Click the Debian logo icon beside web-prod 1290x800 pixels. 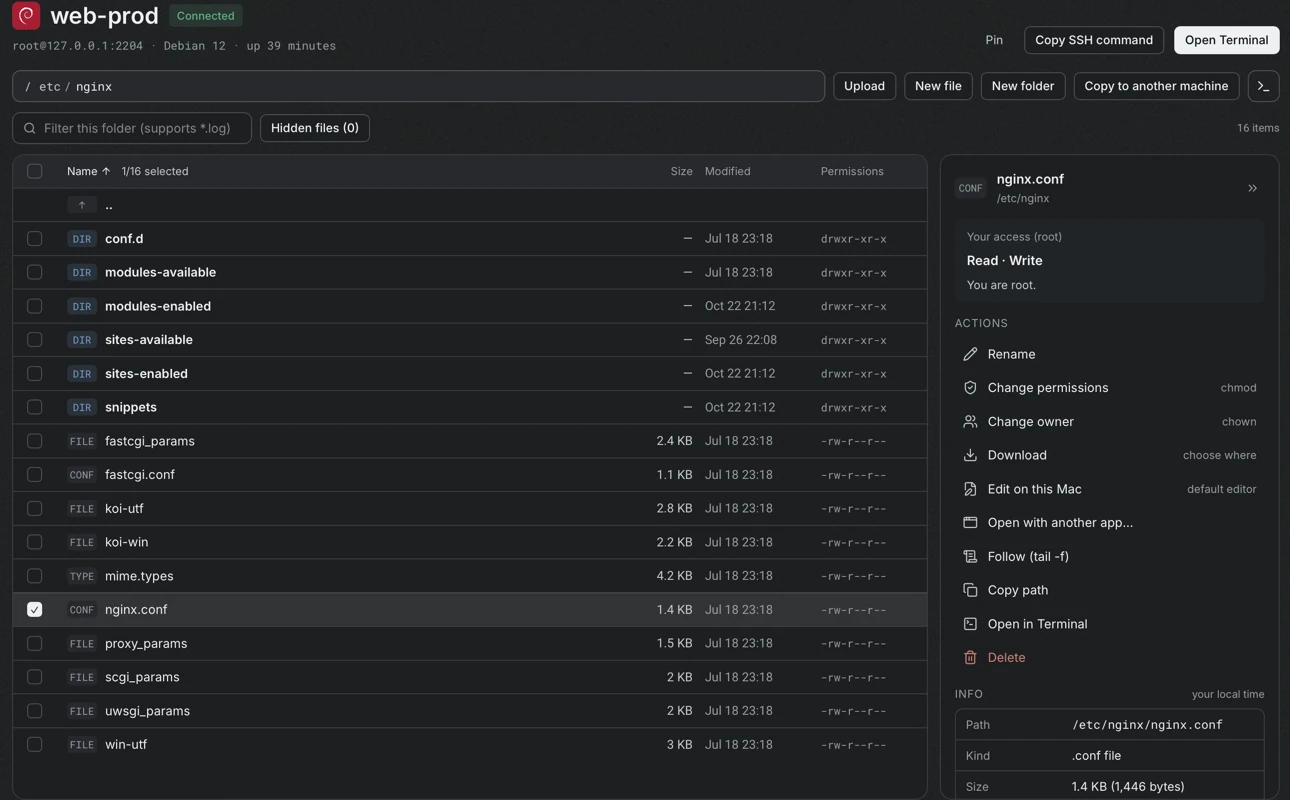(x=26, y=15)
